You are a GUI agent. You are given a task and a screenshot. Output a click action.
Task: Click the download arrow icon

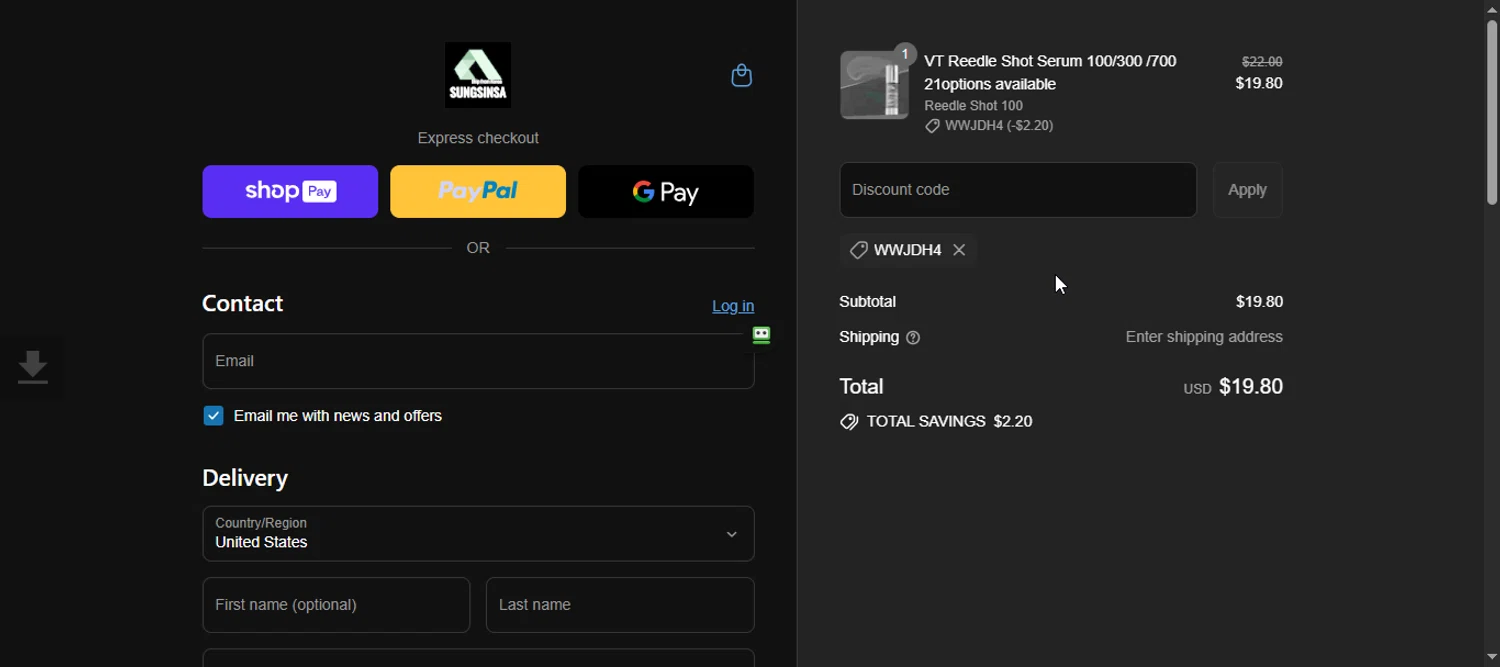[33, 368]
